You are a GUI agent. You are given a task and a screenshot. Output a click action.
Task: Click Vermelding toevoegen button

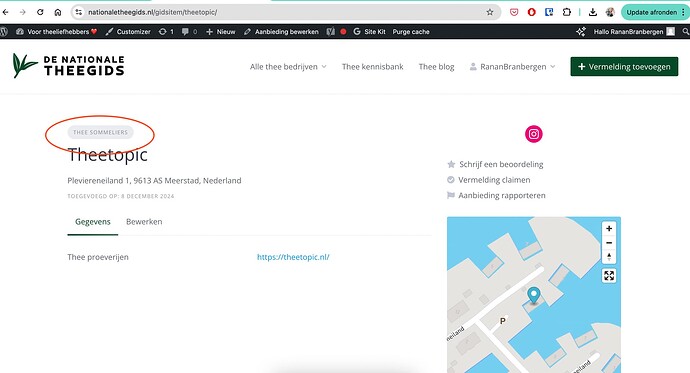[624, 67]
